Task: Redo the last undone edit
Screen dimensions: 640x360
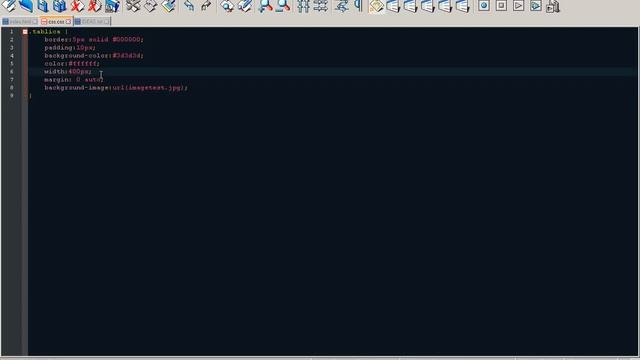Action: click(206, 6)
